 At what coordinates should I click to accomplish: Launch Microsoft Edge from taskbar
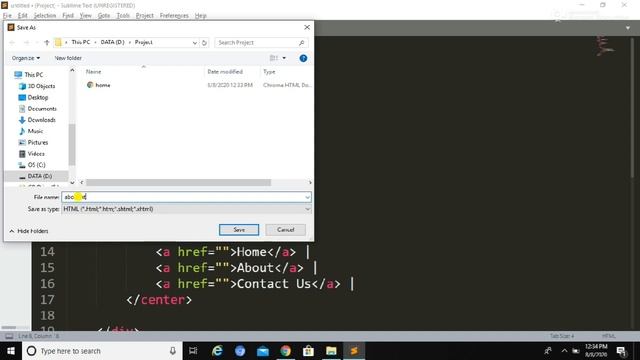217,351
